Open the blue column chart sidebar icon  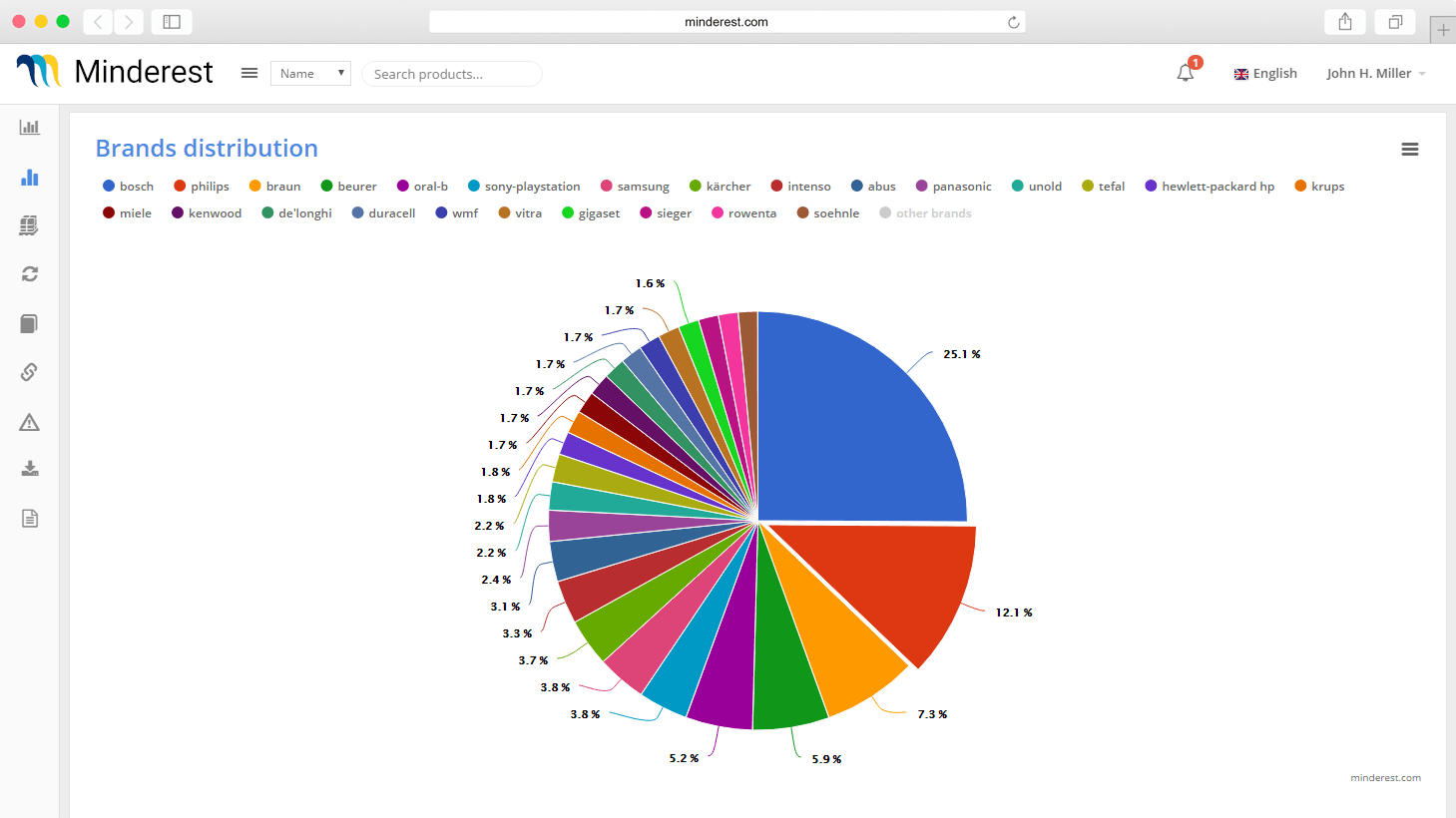pyautogui.click(x=30, y=177)
